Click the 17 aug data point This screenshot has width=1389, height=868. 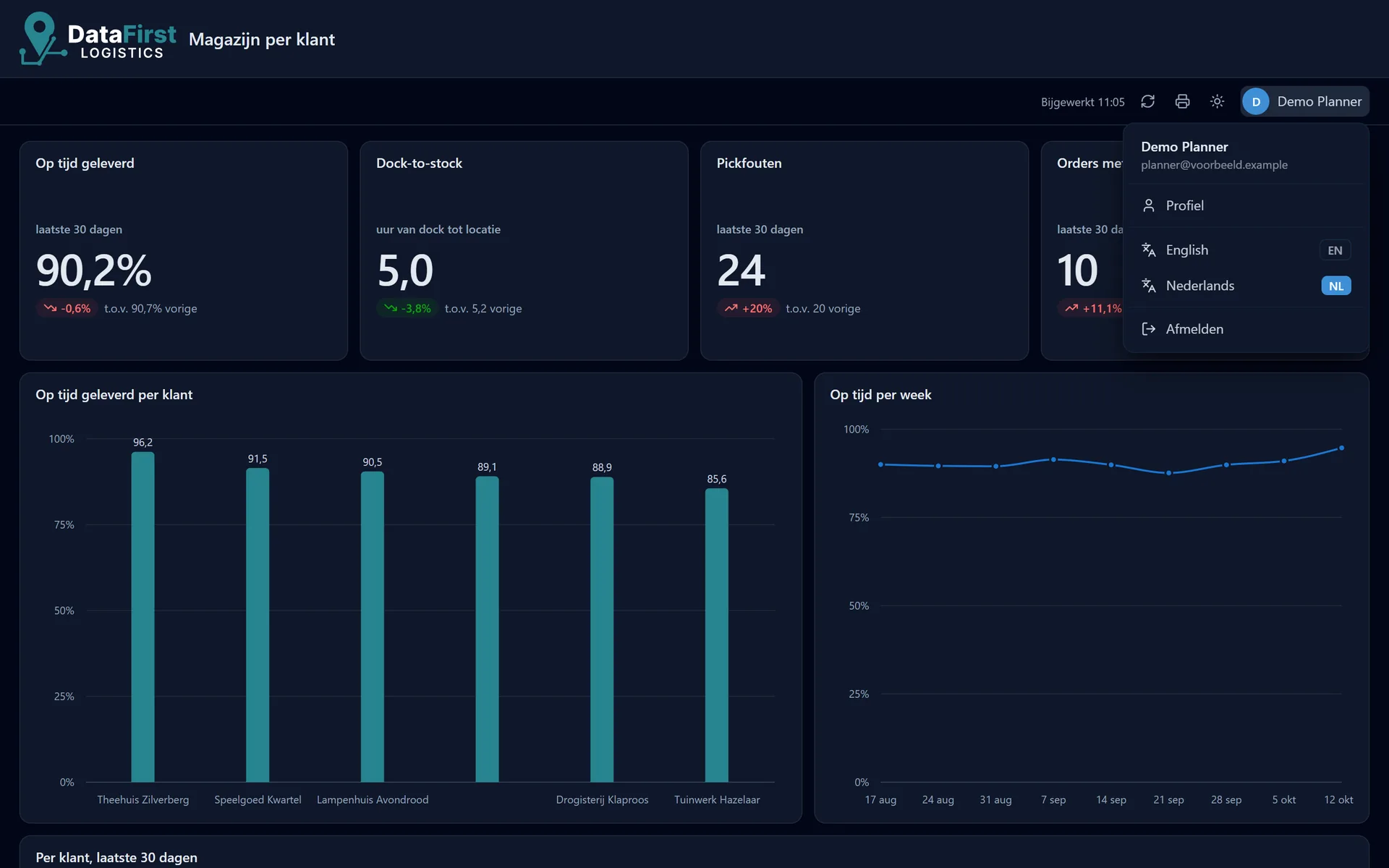tap(880, 464)
